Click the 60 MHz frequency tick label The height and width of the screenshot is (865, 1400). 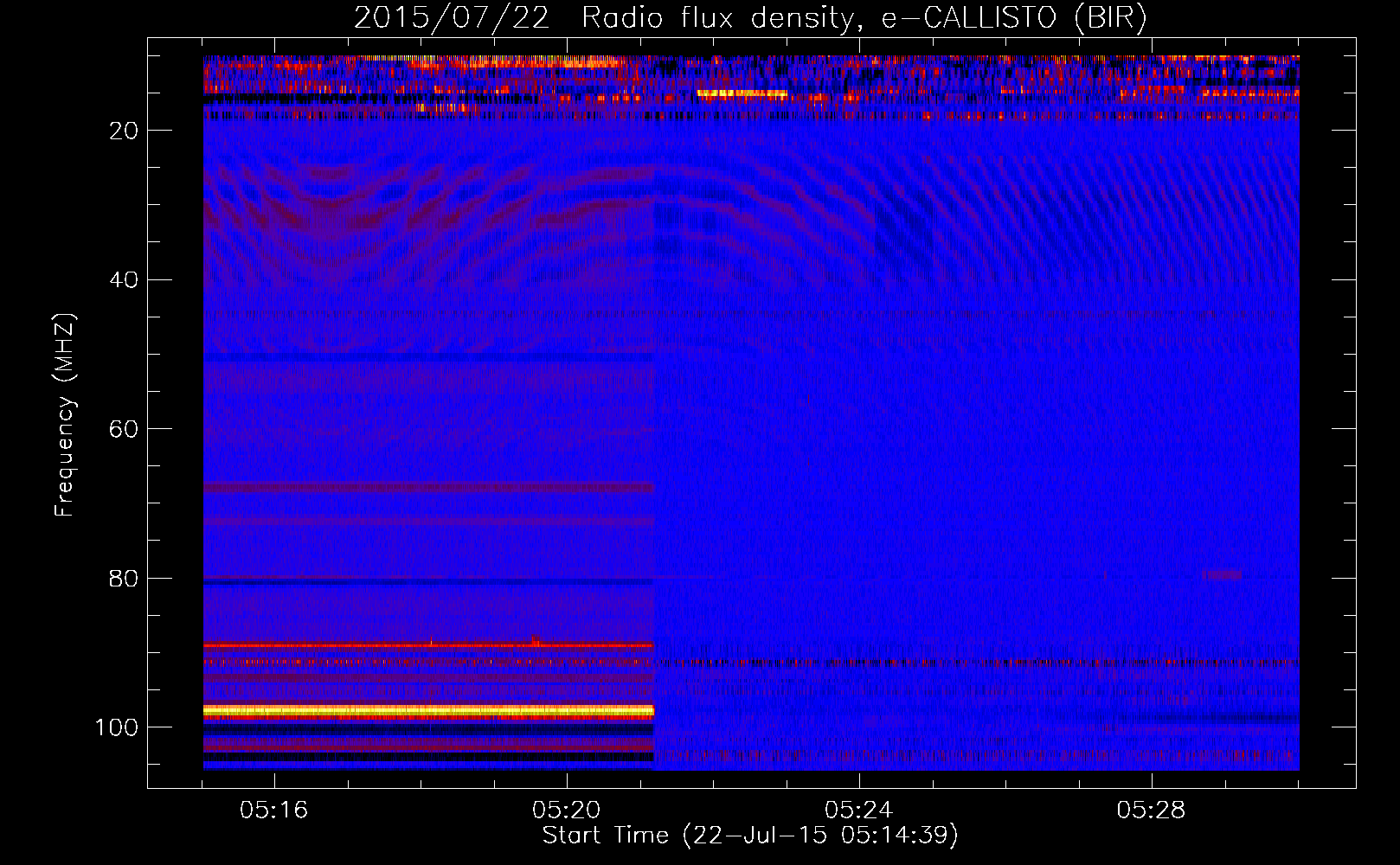(124, 430)
